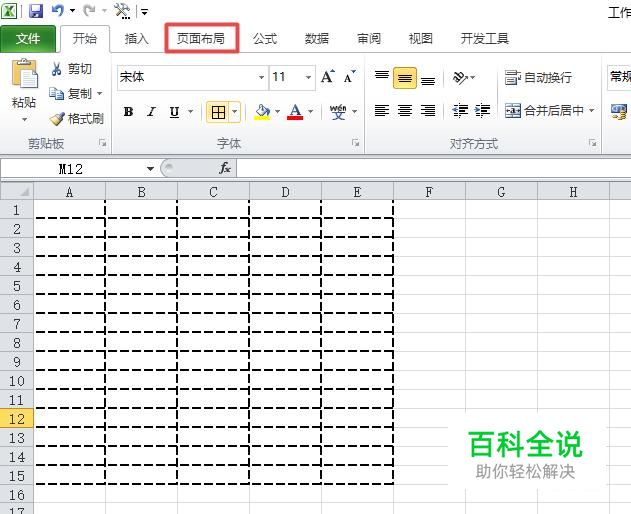The image size is (631, 514).
Task: Click the Undo arrow icon
Action: pyautogui.click(x=58, y=10)
